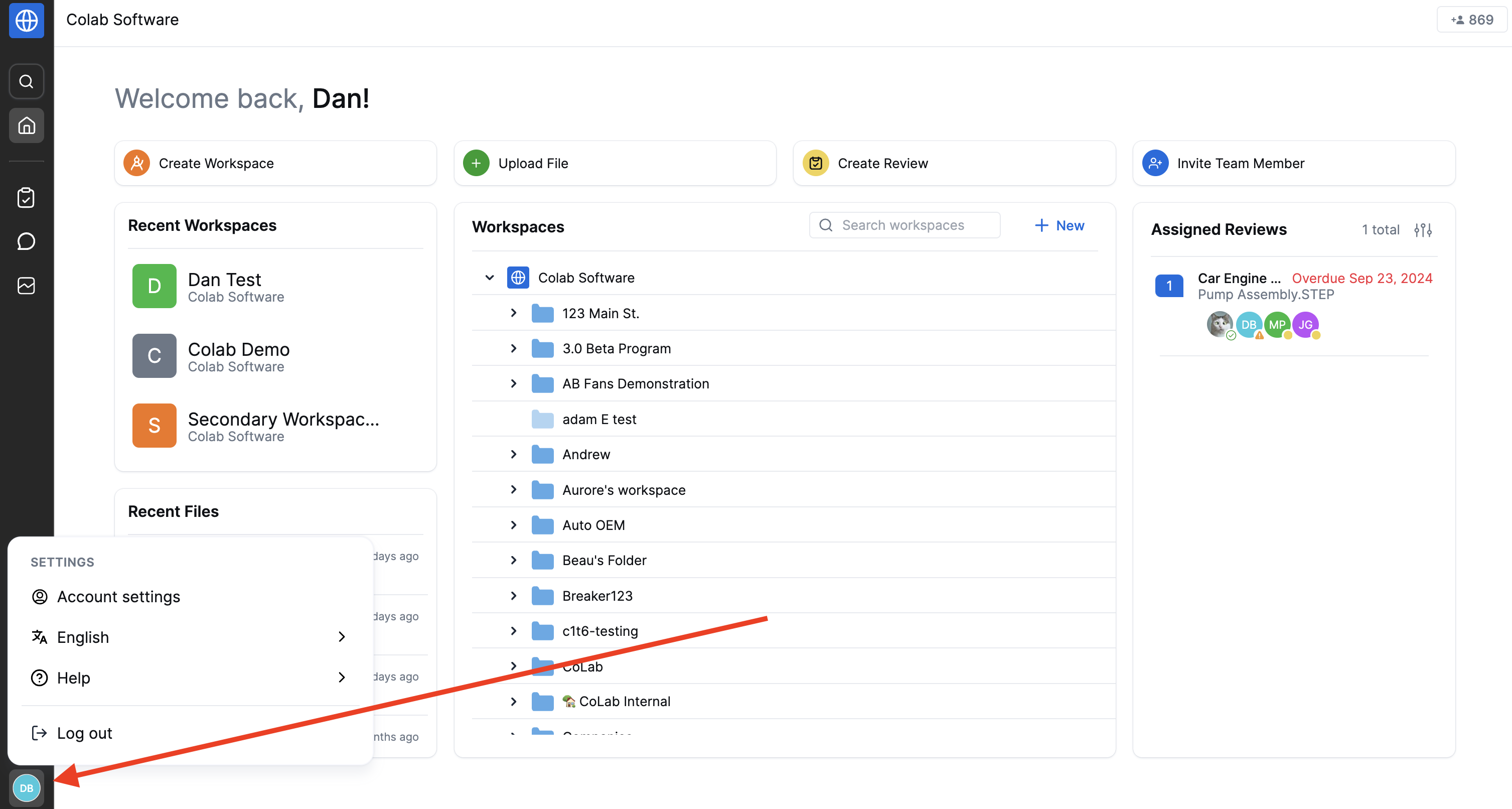Collapse the Colab Software root node

pyautogui.click(x=490, y=278)
